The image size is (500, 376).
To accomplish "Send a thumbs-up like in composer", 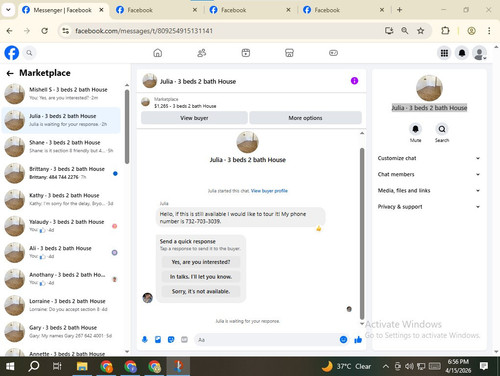I will (358, 339).
